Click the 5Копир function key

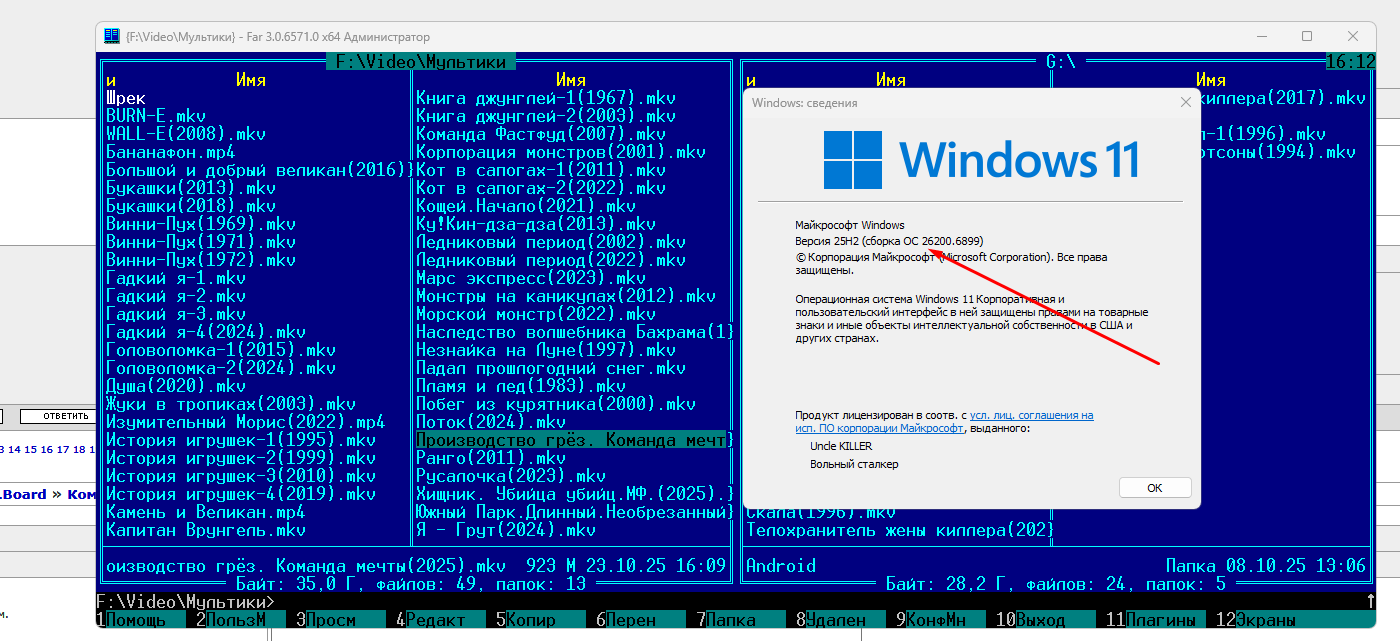[x=530, y=620]
